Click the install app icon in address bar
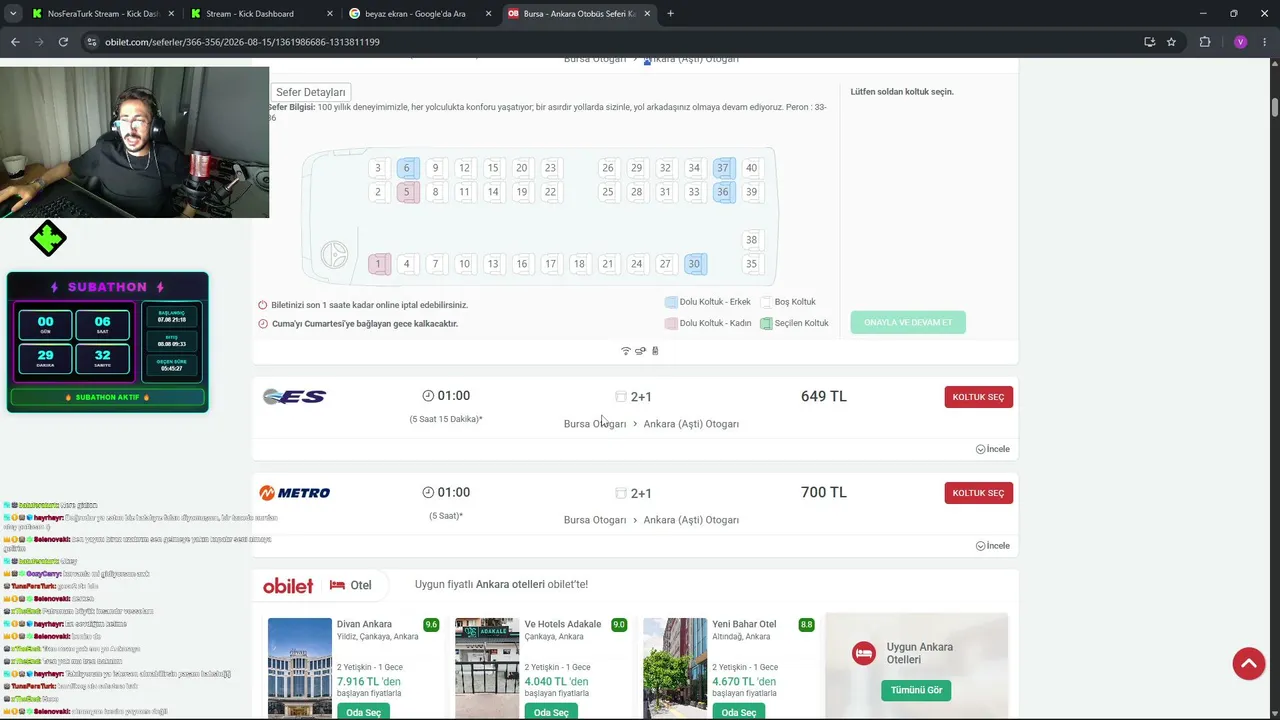This screenshot has width=1280, height=720. coord(1149,42)
